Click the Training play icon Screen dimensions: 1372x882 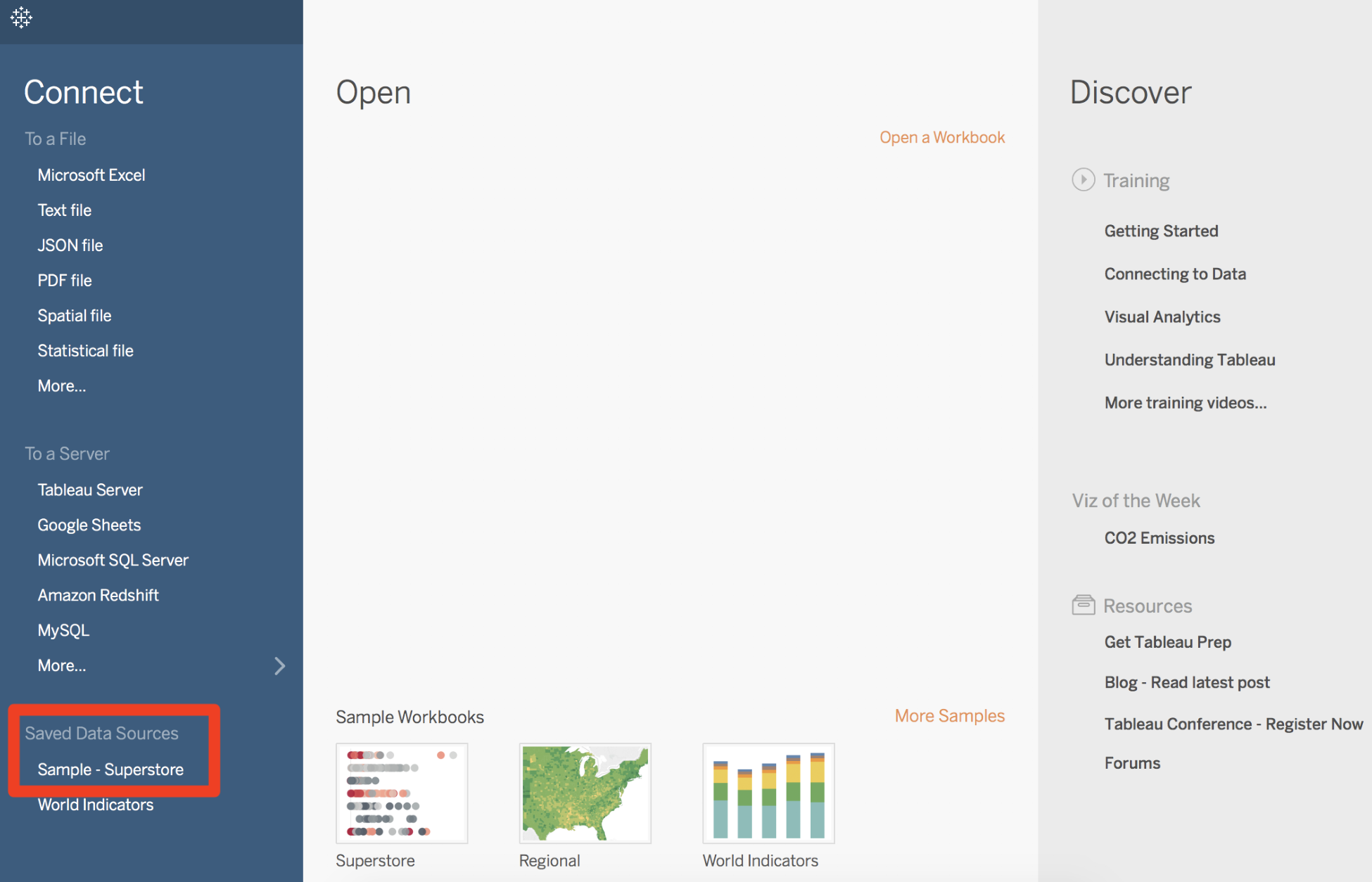(1084, 180)
